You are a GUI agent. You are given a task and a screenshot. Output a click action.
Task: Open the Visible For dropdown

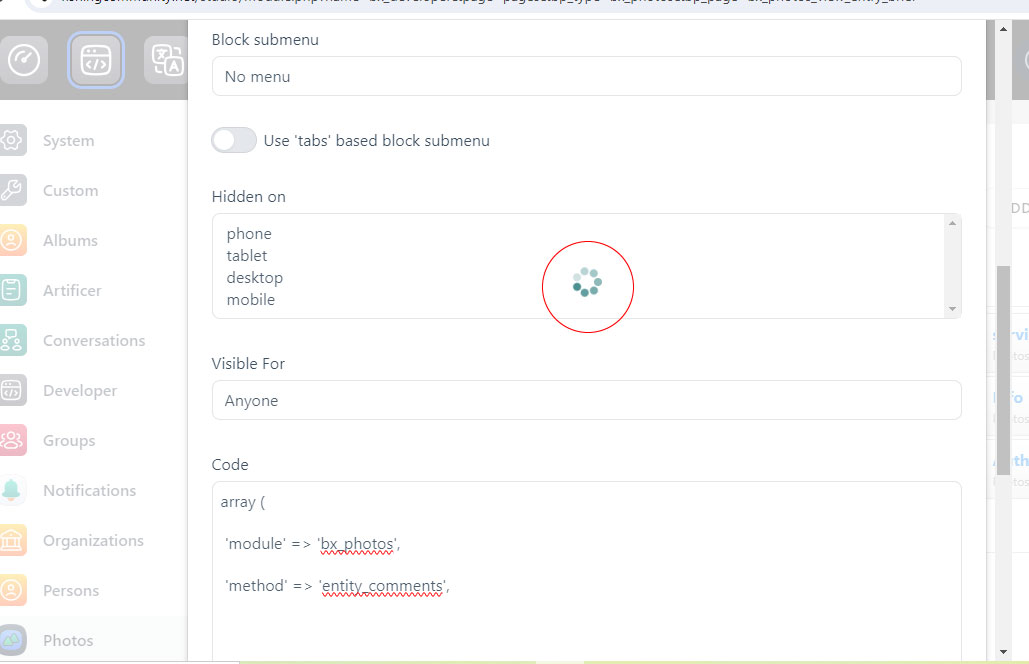[x=586, y=401]
